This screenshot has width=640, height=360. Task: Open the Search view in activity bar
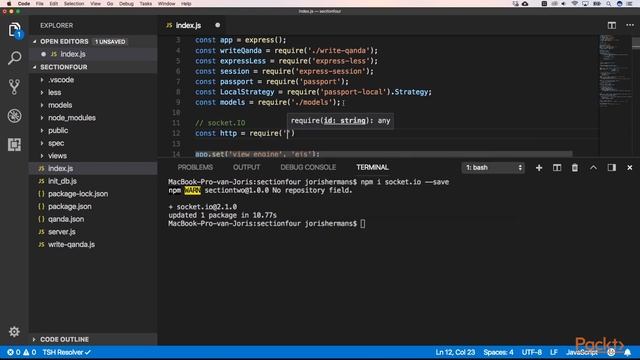(14, 58)
